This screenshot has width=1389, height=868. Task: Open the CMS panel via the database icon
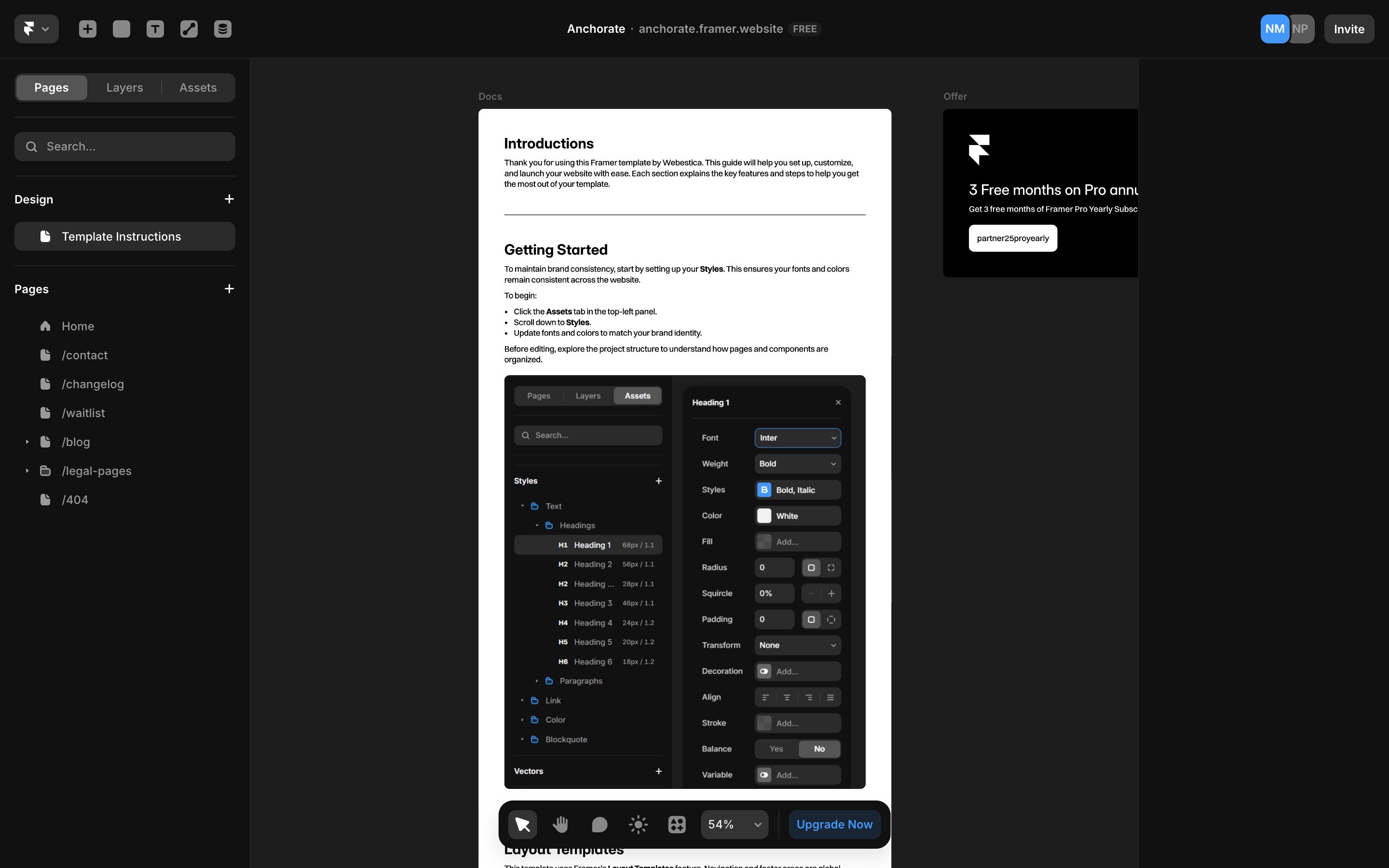tap(223, 29)
